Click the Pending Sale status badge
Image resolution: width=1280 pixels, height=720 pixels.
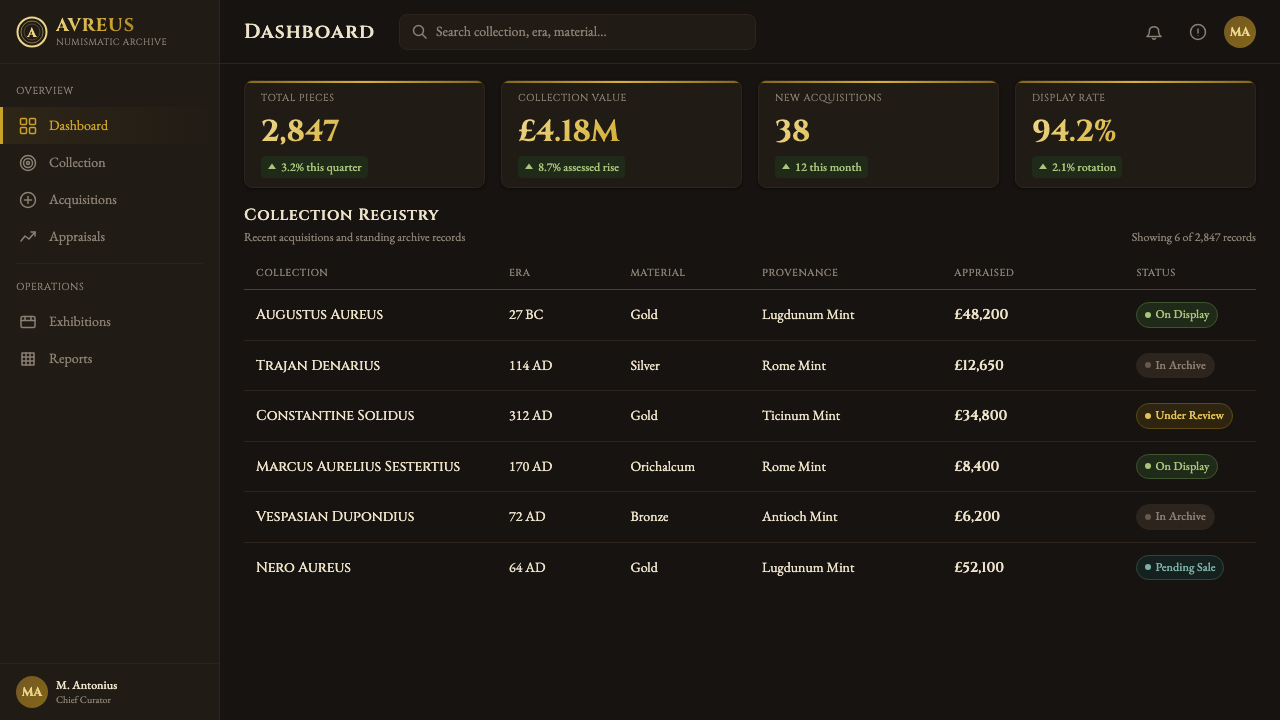coord(1180,568)
